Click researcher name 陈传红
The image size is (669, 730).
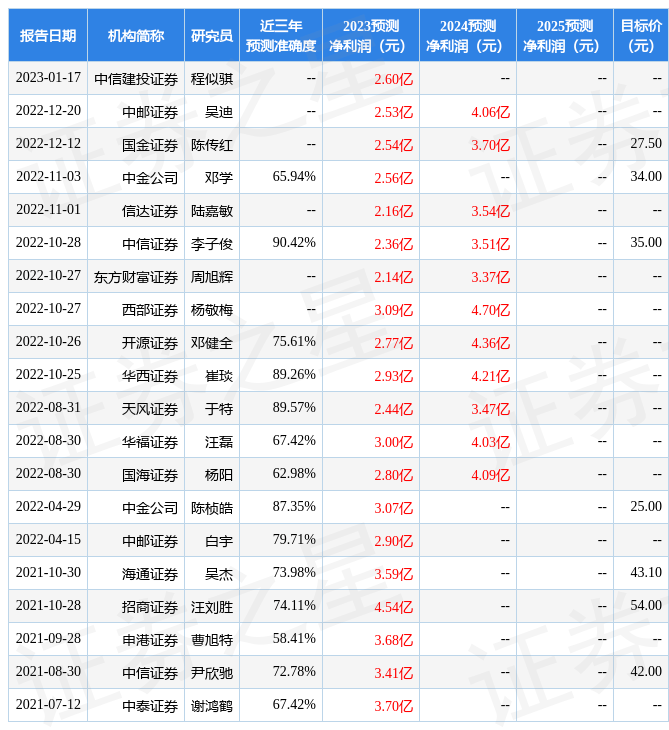tap(212, 145)
